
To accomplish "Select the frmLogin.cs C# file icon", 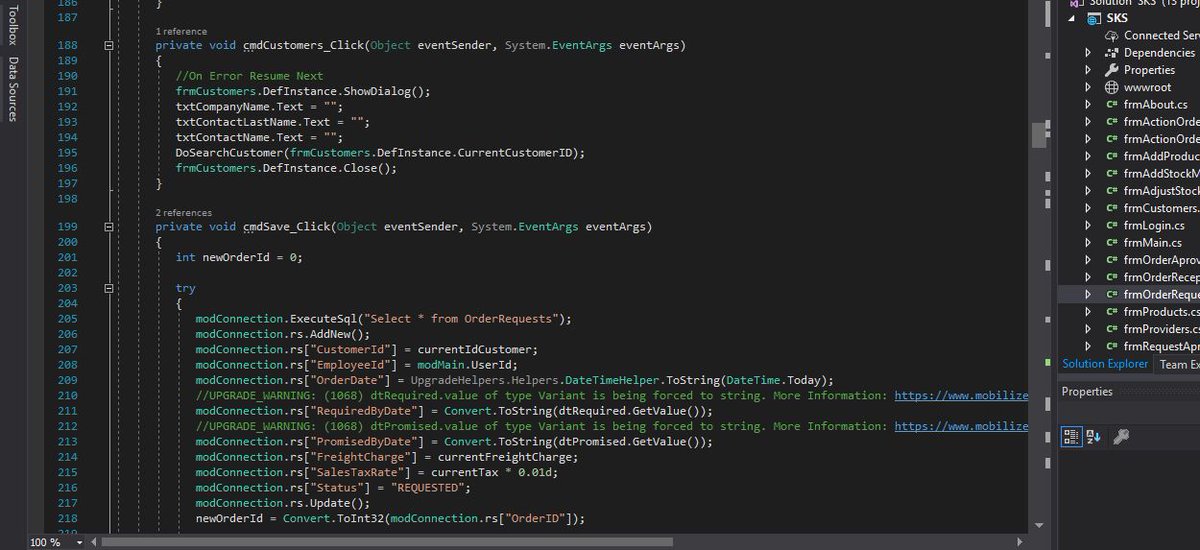I will point(1112,225).
